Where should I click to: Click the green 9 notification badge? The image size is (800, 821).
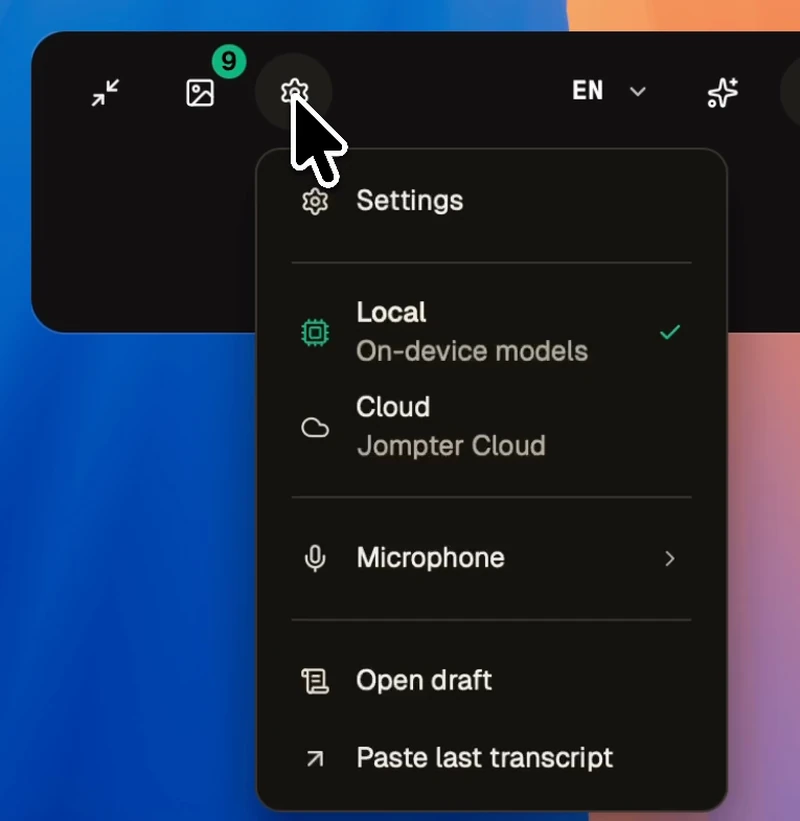229,62
